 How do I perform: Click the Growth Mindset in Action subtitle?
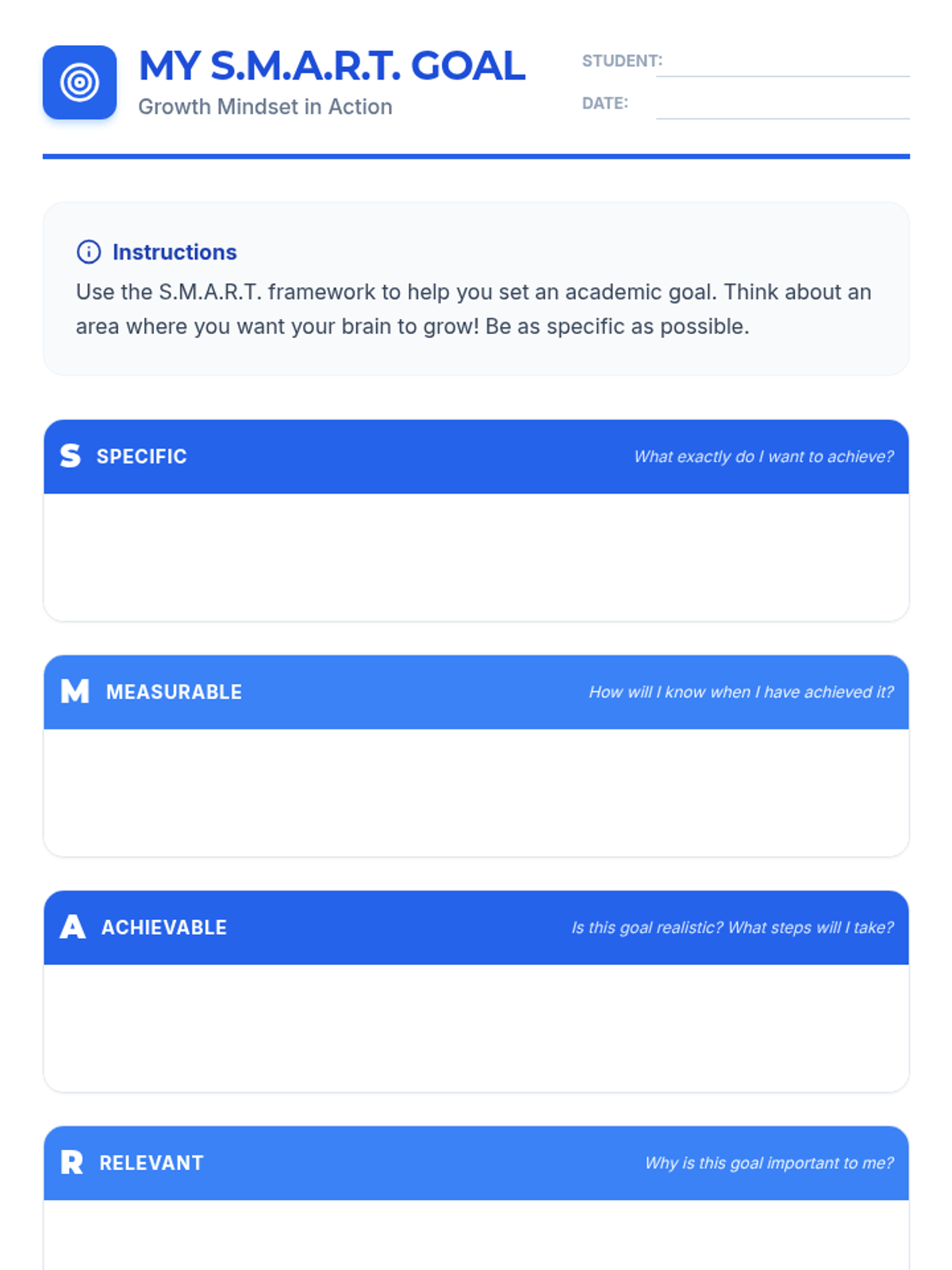coord(265,106)
